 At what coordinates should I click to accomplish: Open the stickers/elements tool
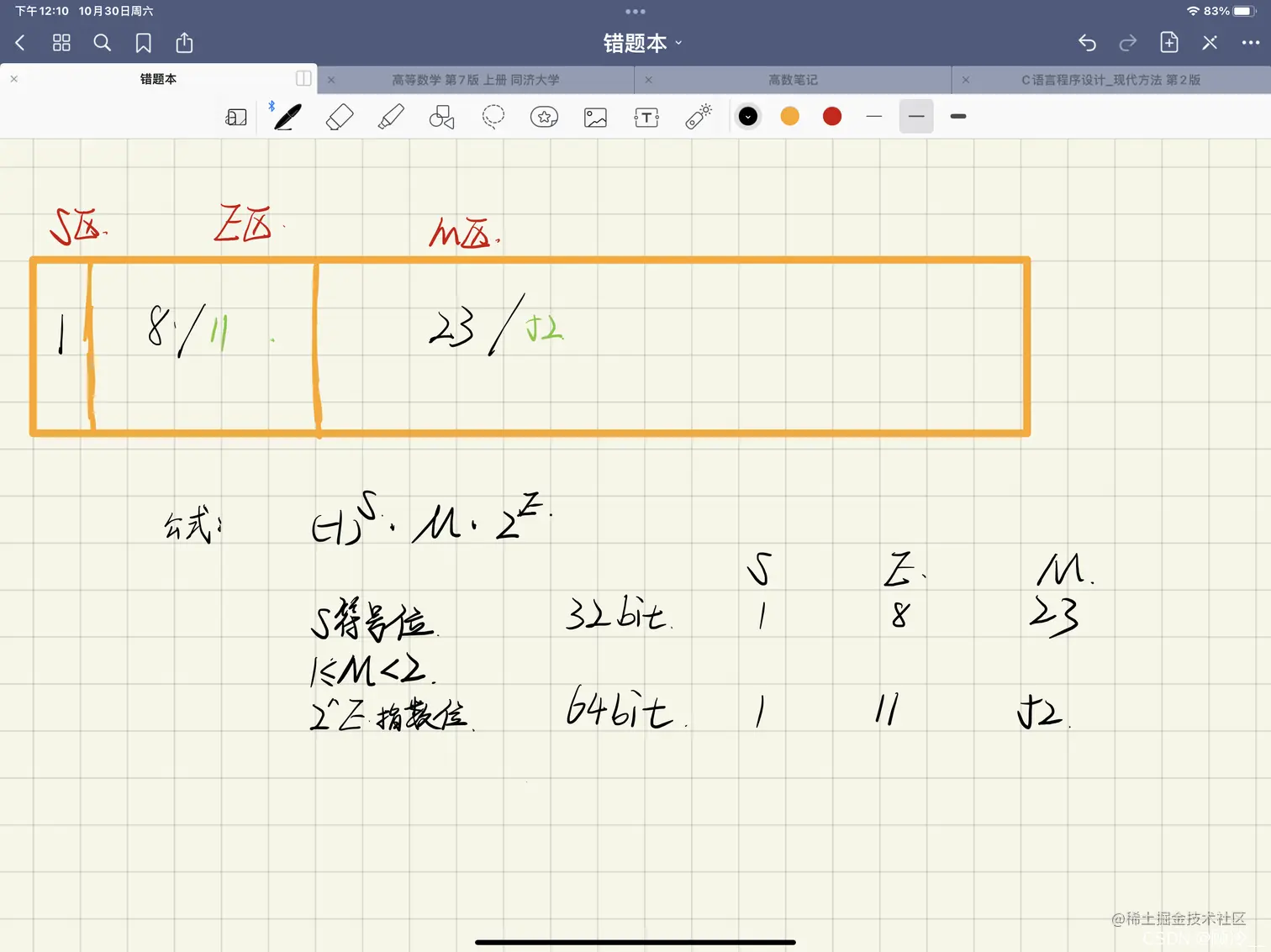tap(544, 117)
